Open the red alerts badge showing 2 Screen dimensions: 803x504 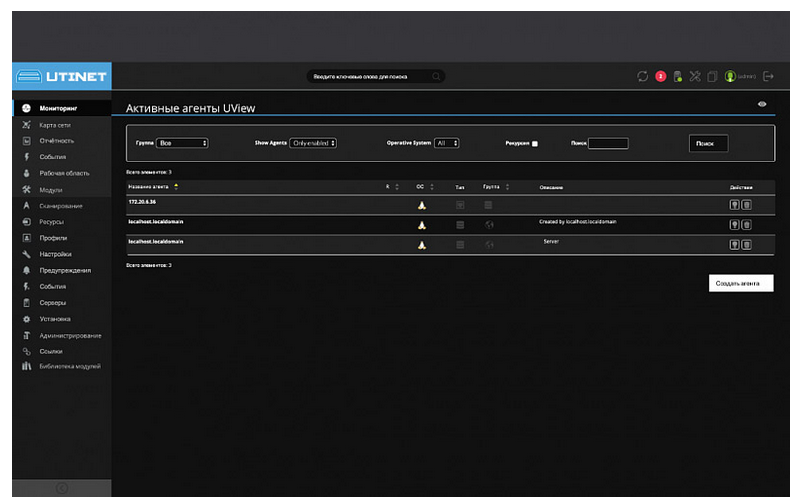click(x=661, y=76)
